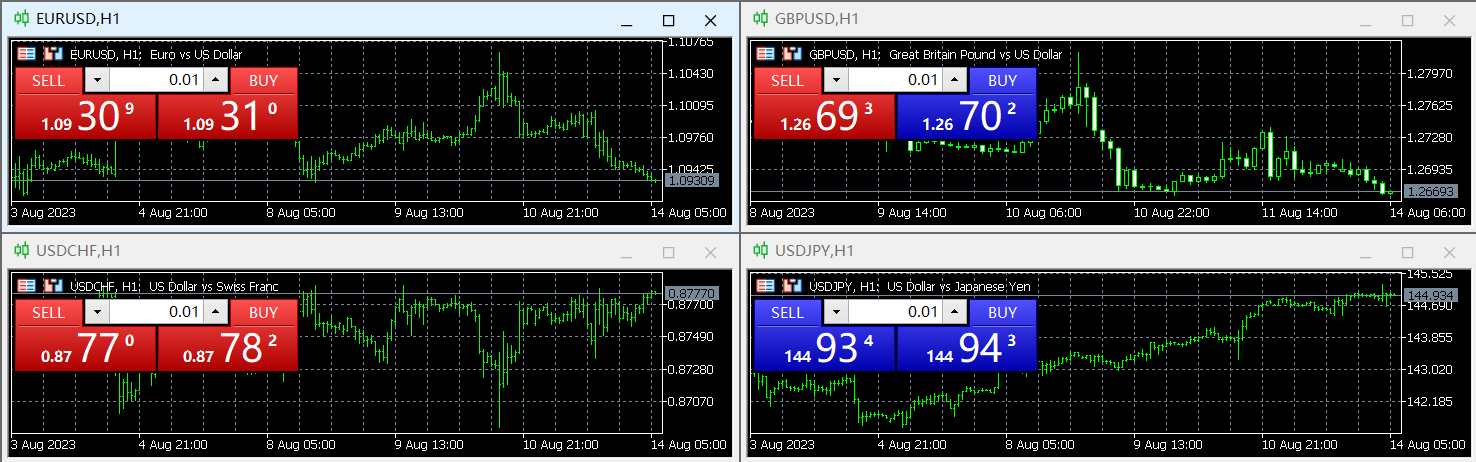The width and height of the screenshot is (1476, 462).
Task: Toggle the one-click trading panel icon on EURUSD chart
Action: [27, 55]
